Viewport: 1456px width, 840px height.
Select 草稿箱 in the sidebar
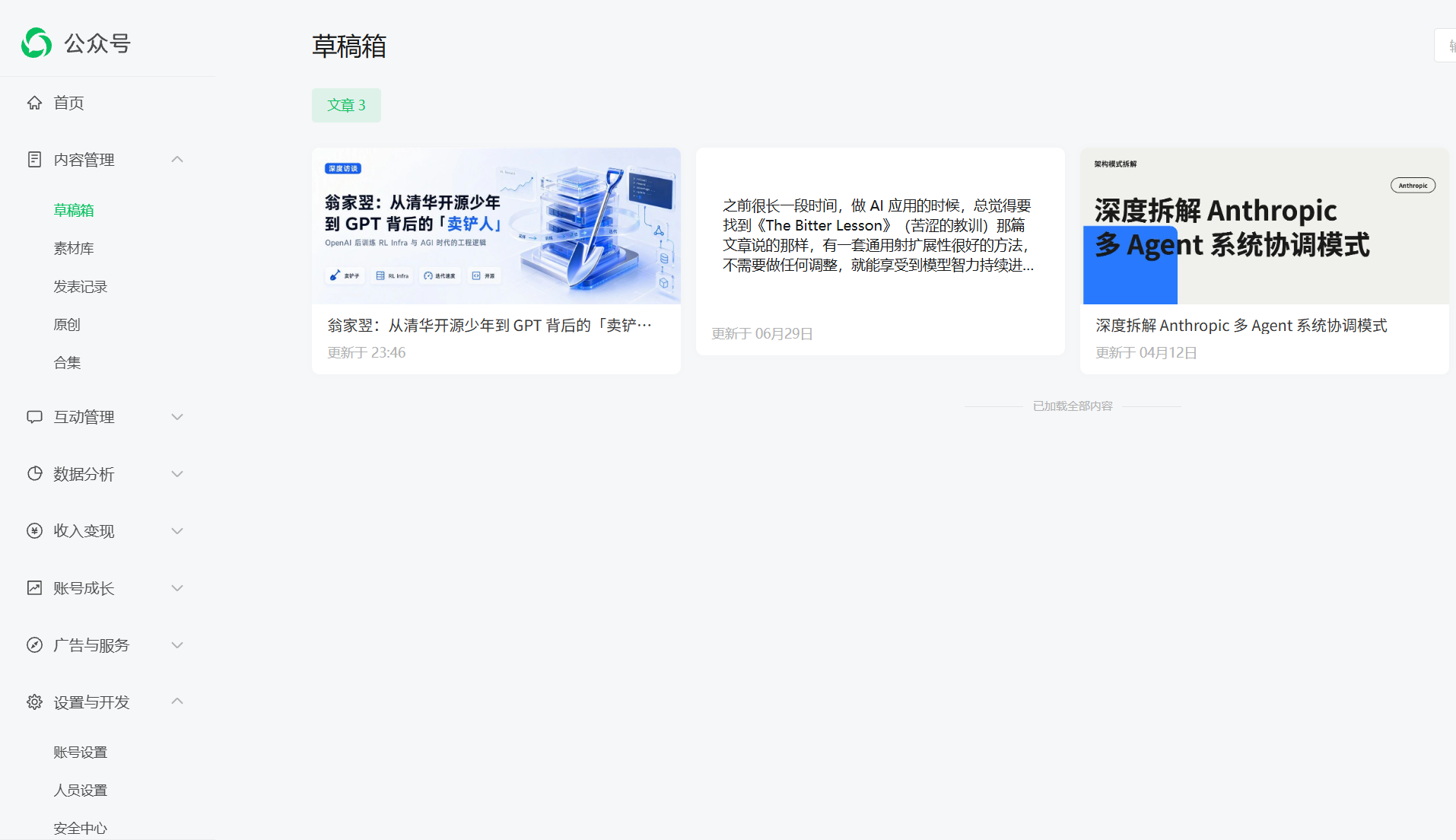[74, 210]
